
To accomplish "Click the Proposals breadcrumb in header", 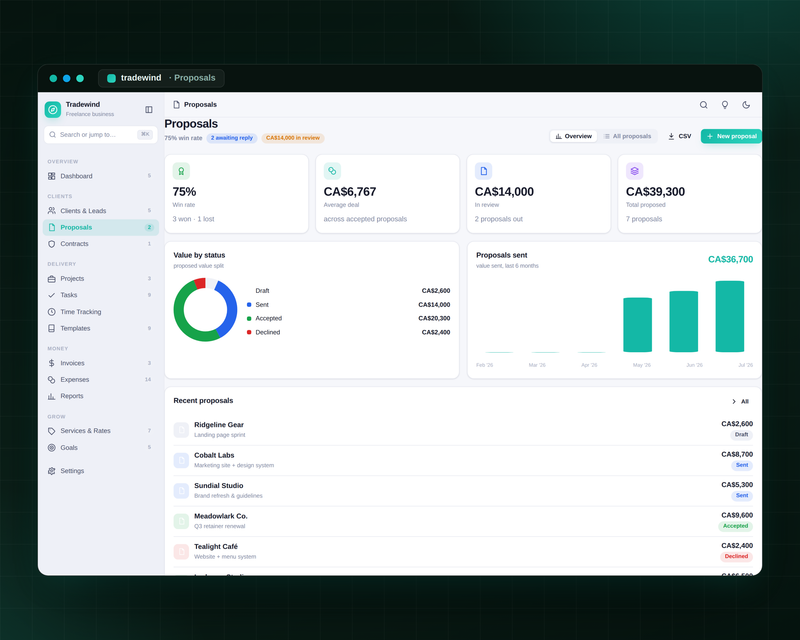I will coord(200,105).
